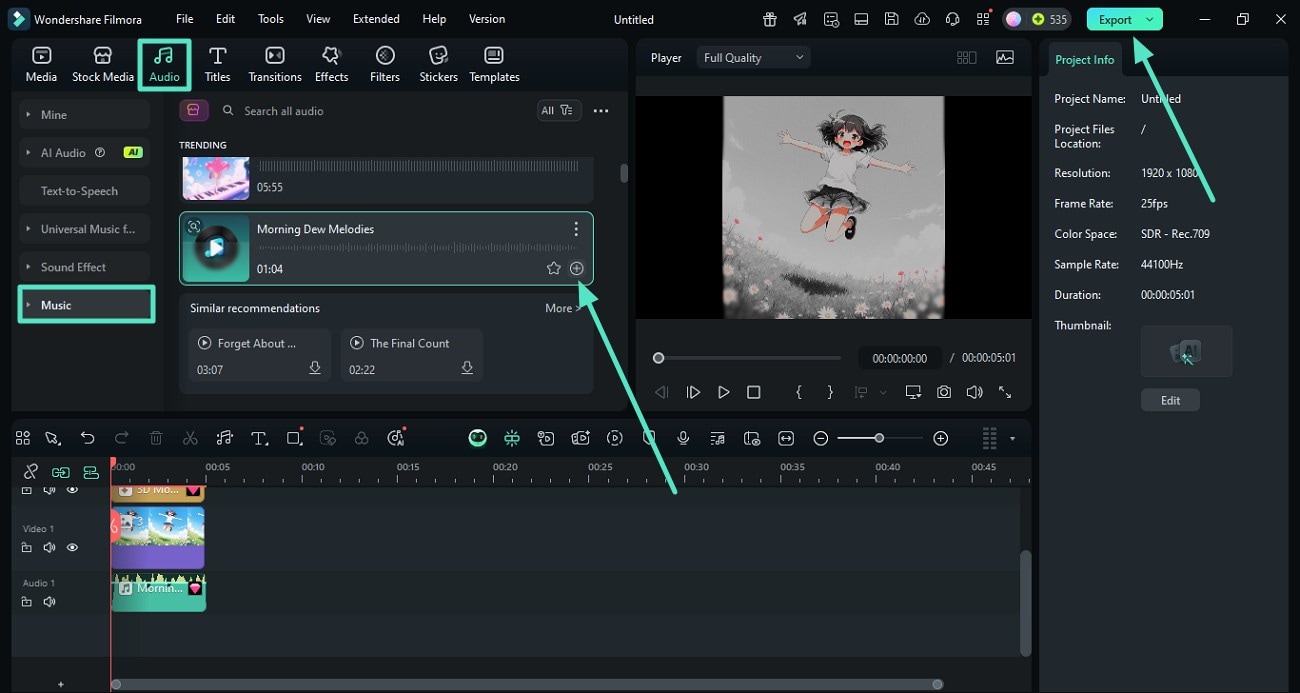Click the player volume icon
The width and height of the screenshot is (1300, 693).
[974, 393]
